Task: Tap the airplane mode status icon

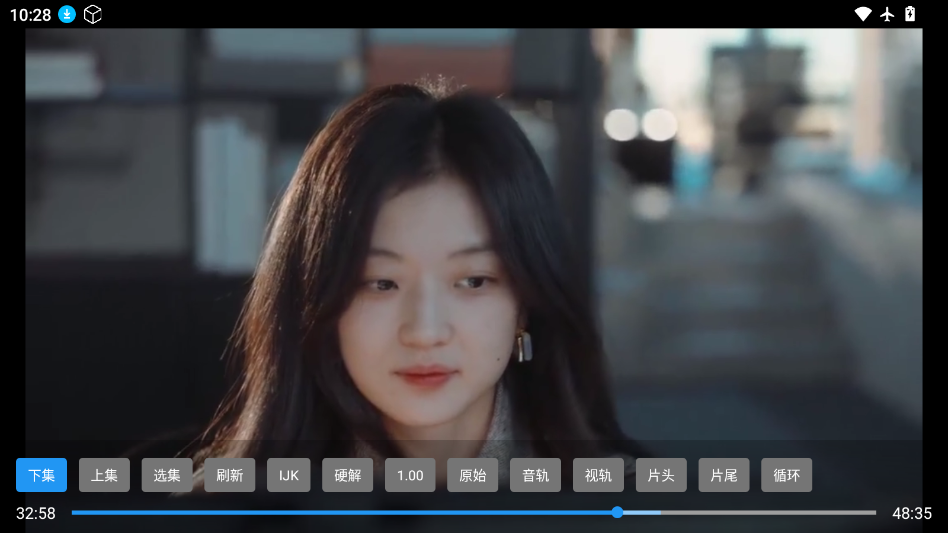Action: pyautogui.click(x=887, y=14)
